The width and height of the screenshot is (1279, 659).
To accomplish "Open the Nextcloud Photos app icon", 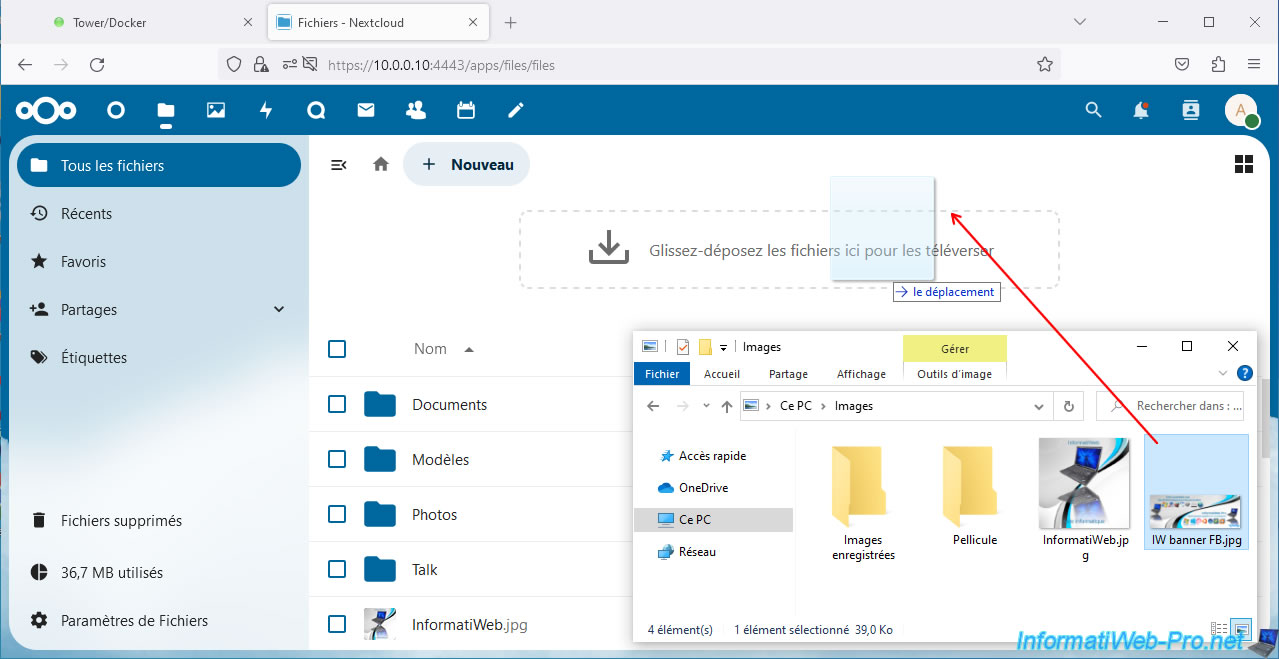I will point(216,111).
